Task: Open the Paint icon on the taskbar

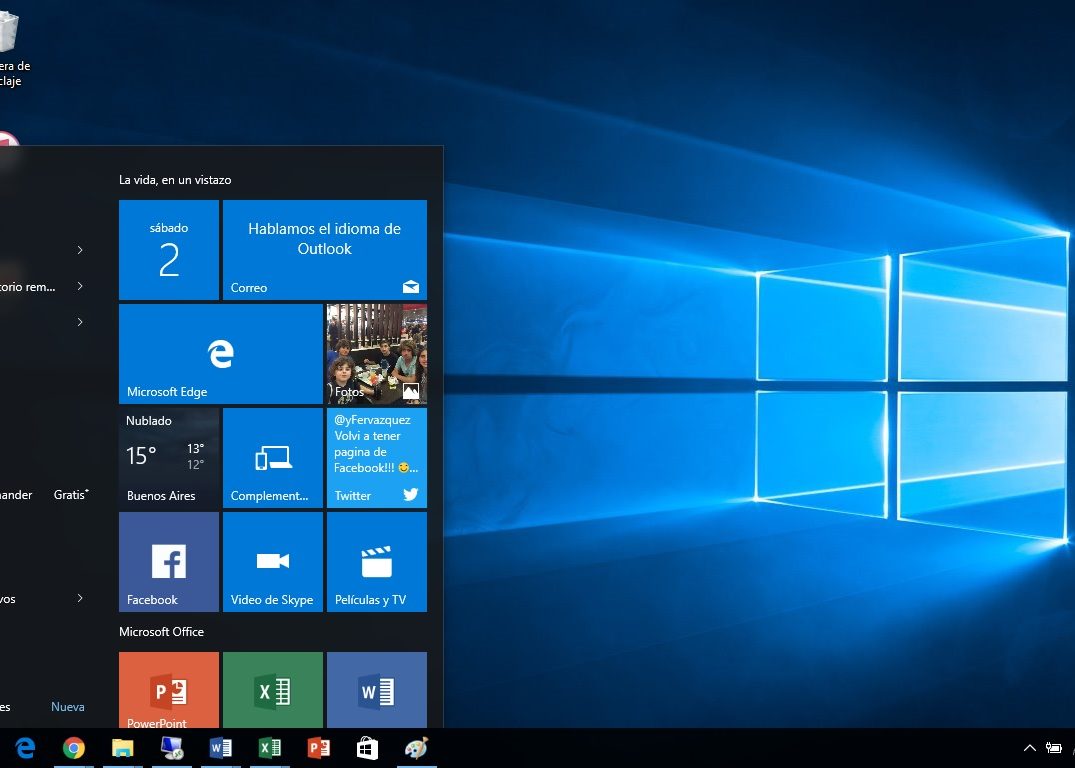Action: tap(416, 748)
